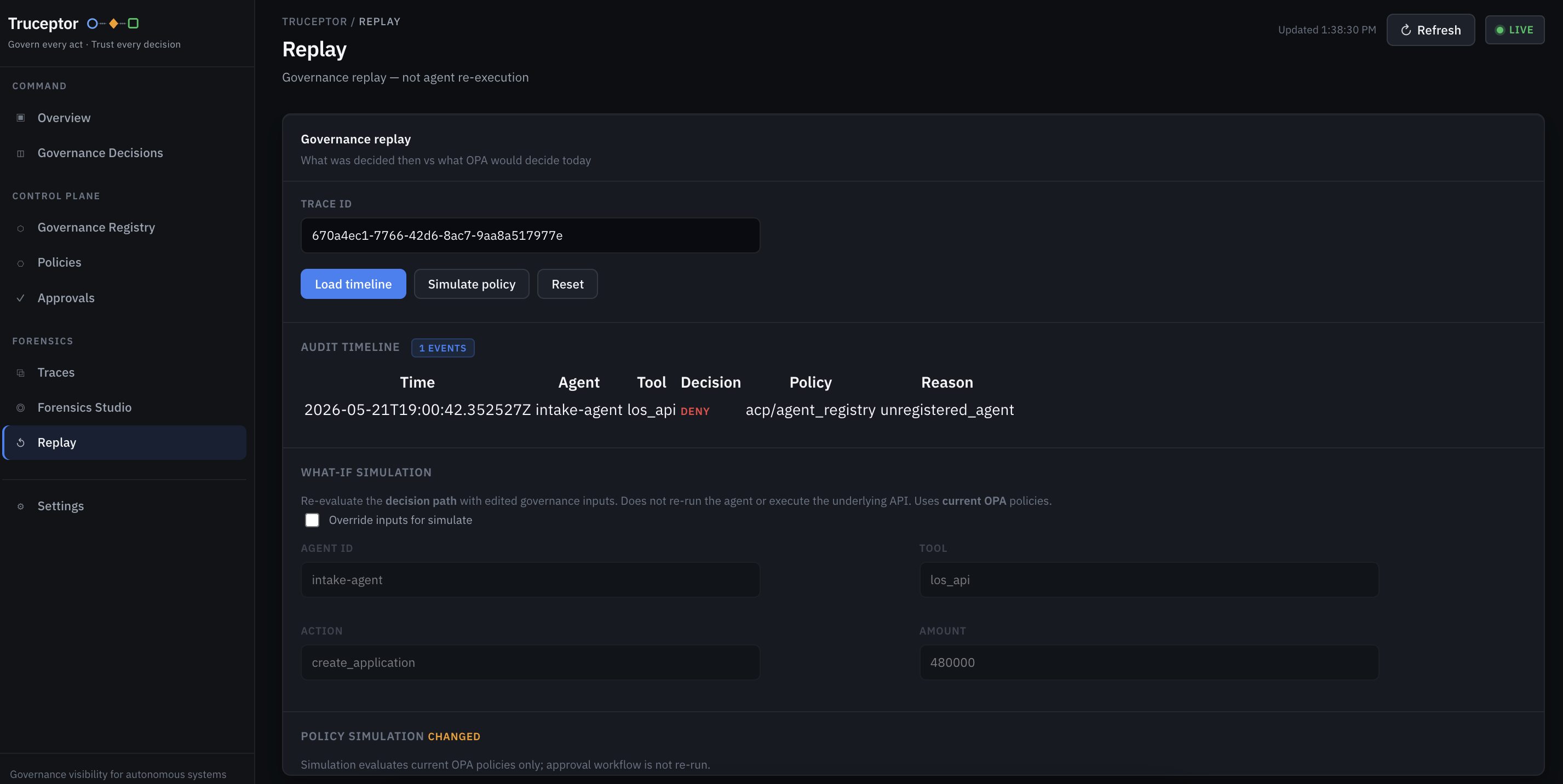Navigate to Policies
This screenshot has width=1563, height=784.
(x=124, y=263)
